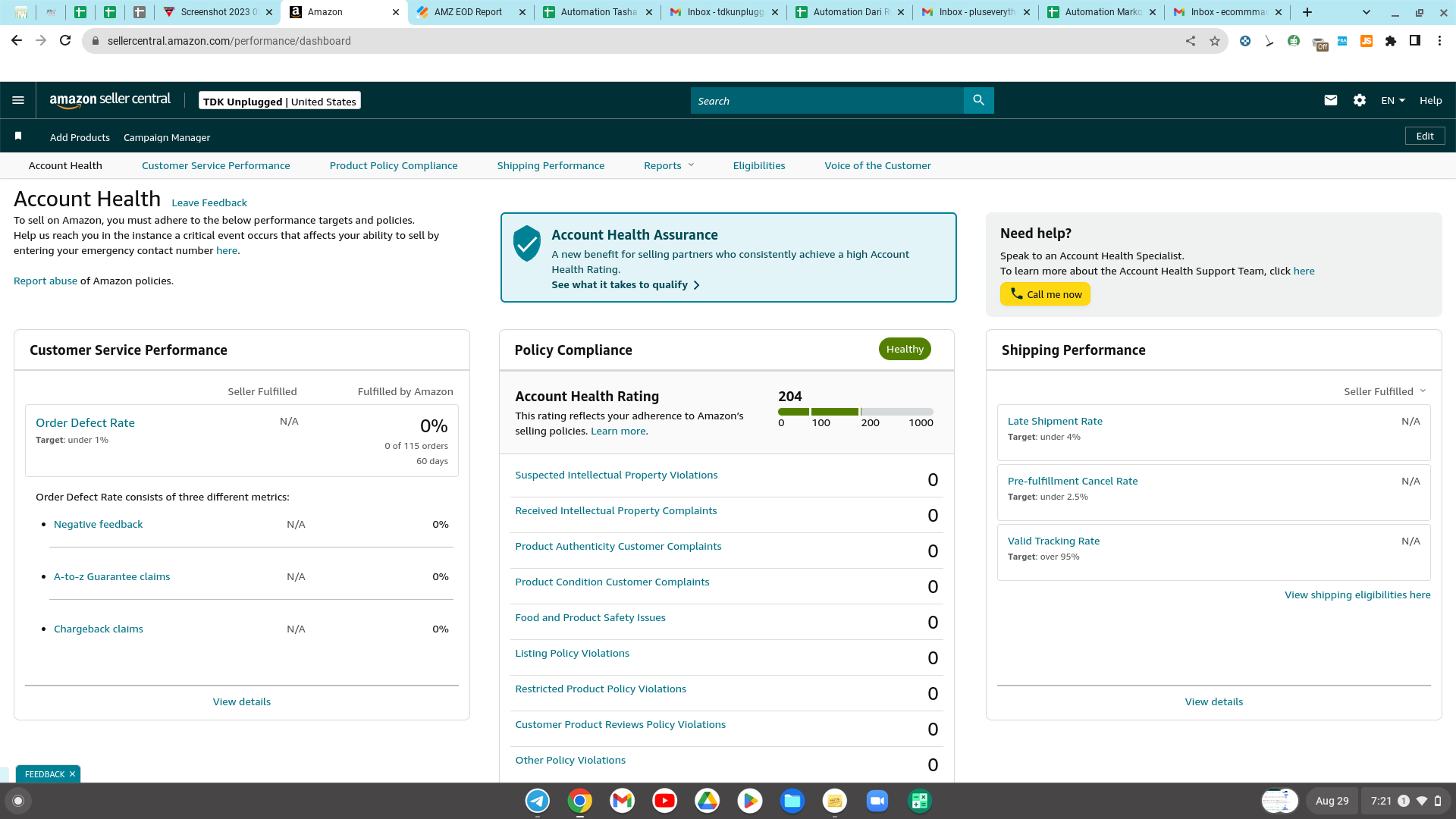The height and width of the screenshot is (819, 1456).
Task: Click the Seller Central search field
Action: click(827, 100)
